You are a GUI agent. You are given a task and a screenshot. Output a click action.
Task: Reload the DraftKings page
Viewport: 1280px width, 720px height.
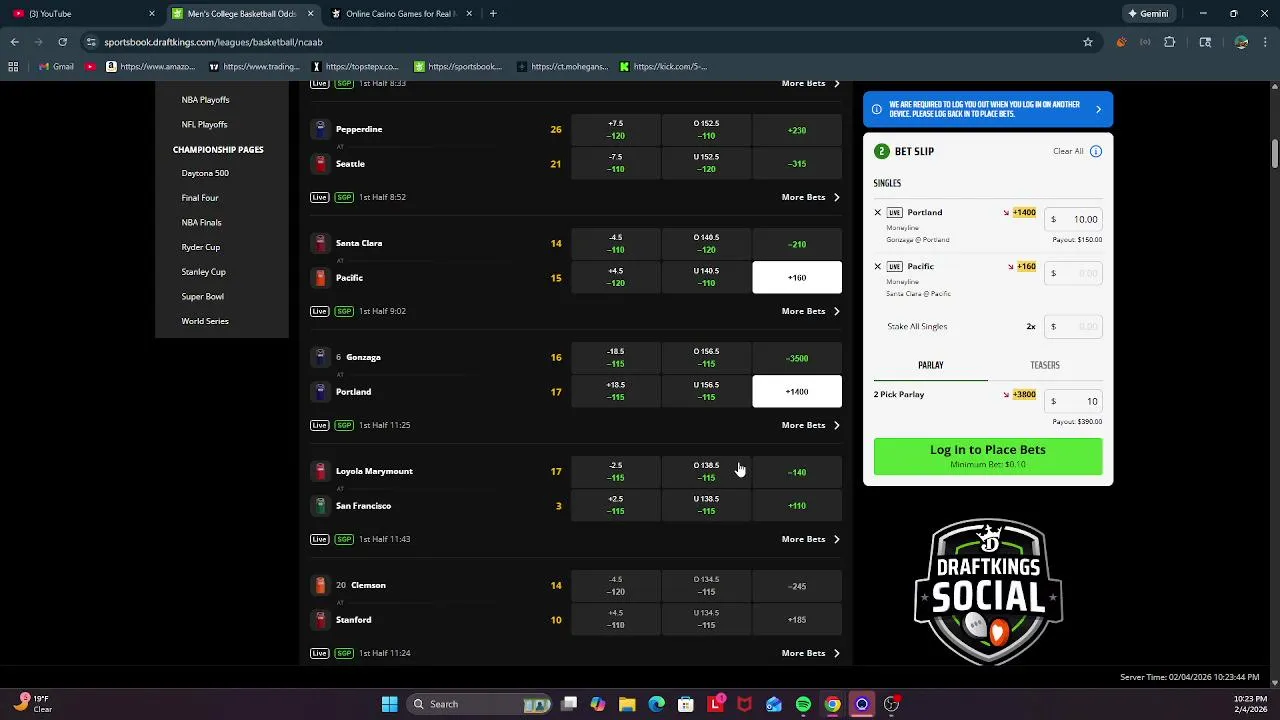62,42
